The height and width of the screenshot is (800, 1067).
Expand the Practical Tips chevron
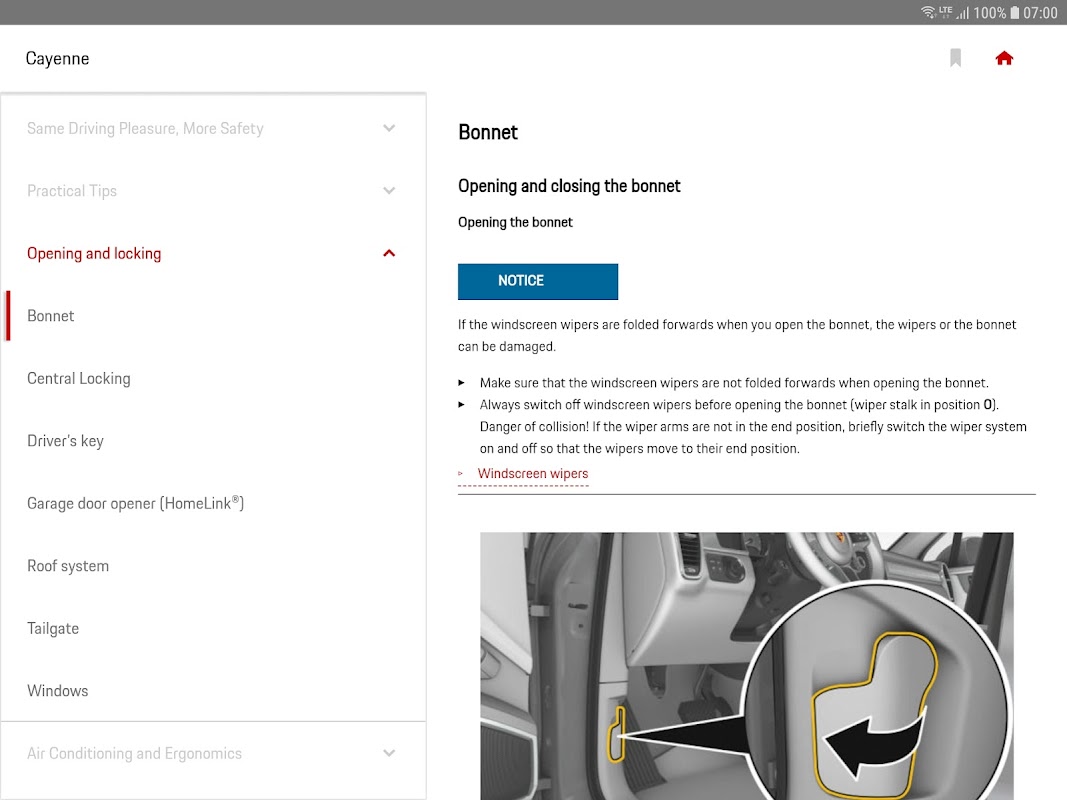pyautogui.click(x=389, y=190)
